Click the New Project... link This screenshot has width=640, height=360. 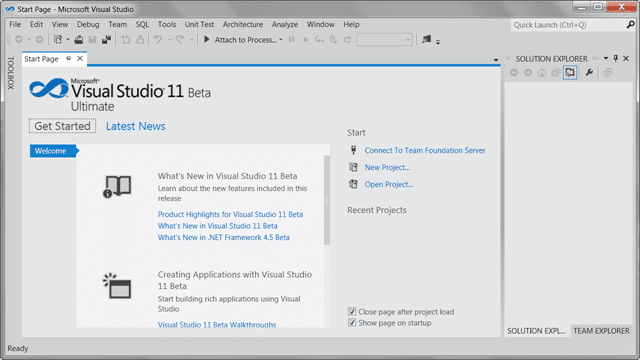[387, 167]
